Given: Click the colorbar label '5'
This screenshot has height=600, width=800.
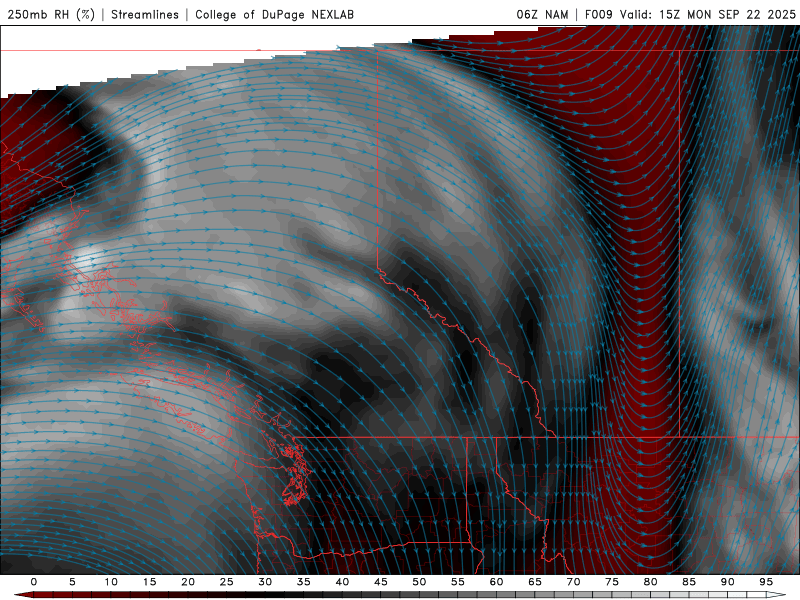Looking at the screenshot, I should click(72, 582).
